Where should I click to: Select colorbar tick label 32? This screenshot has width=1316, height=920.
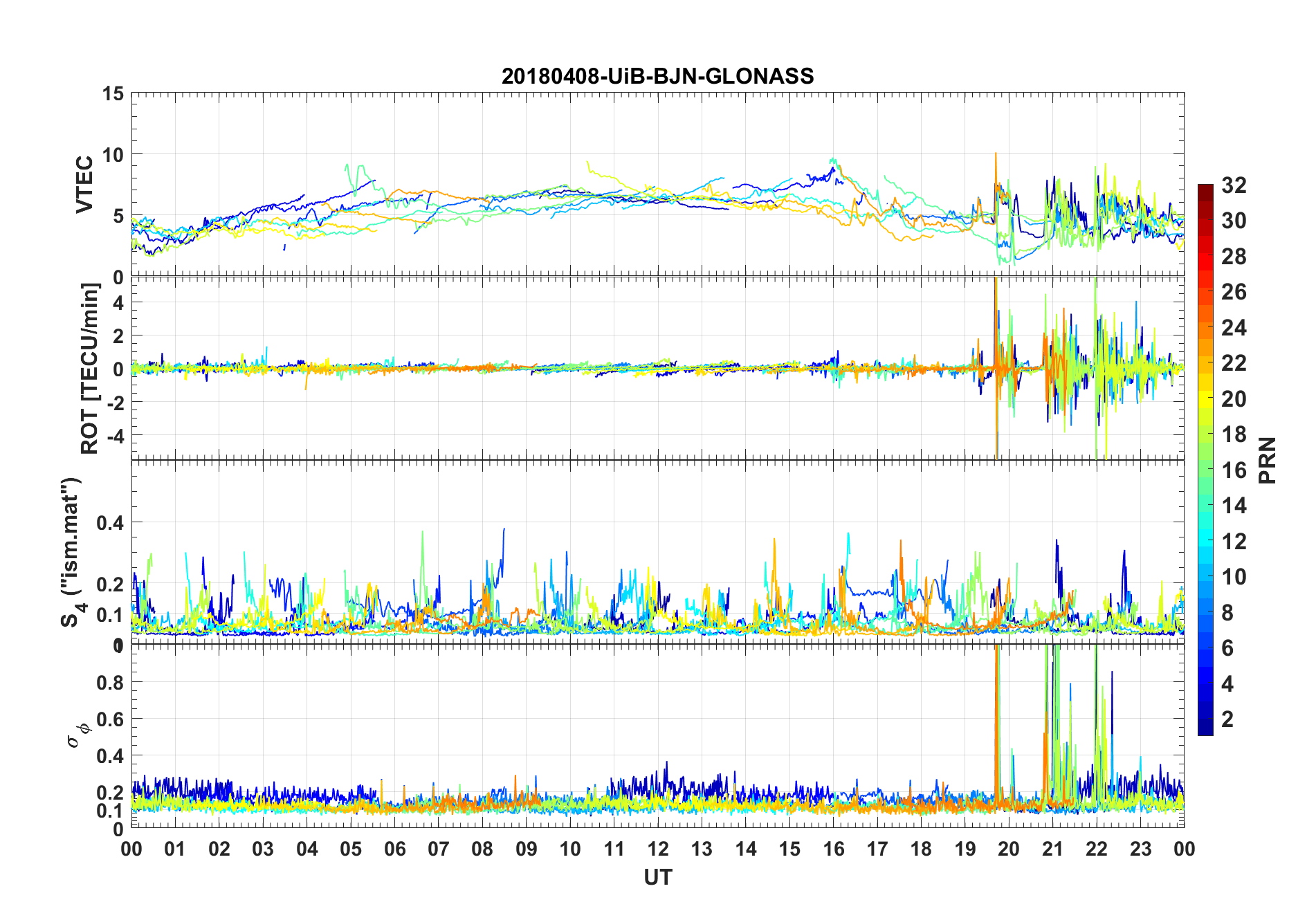point(1234,185)
